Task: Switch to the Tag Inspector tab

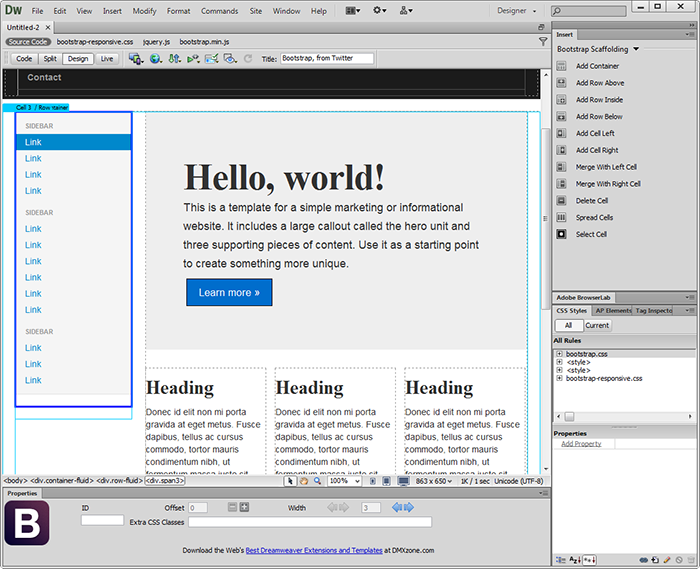Action: pos(654,311)
